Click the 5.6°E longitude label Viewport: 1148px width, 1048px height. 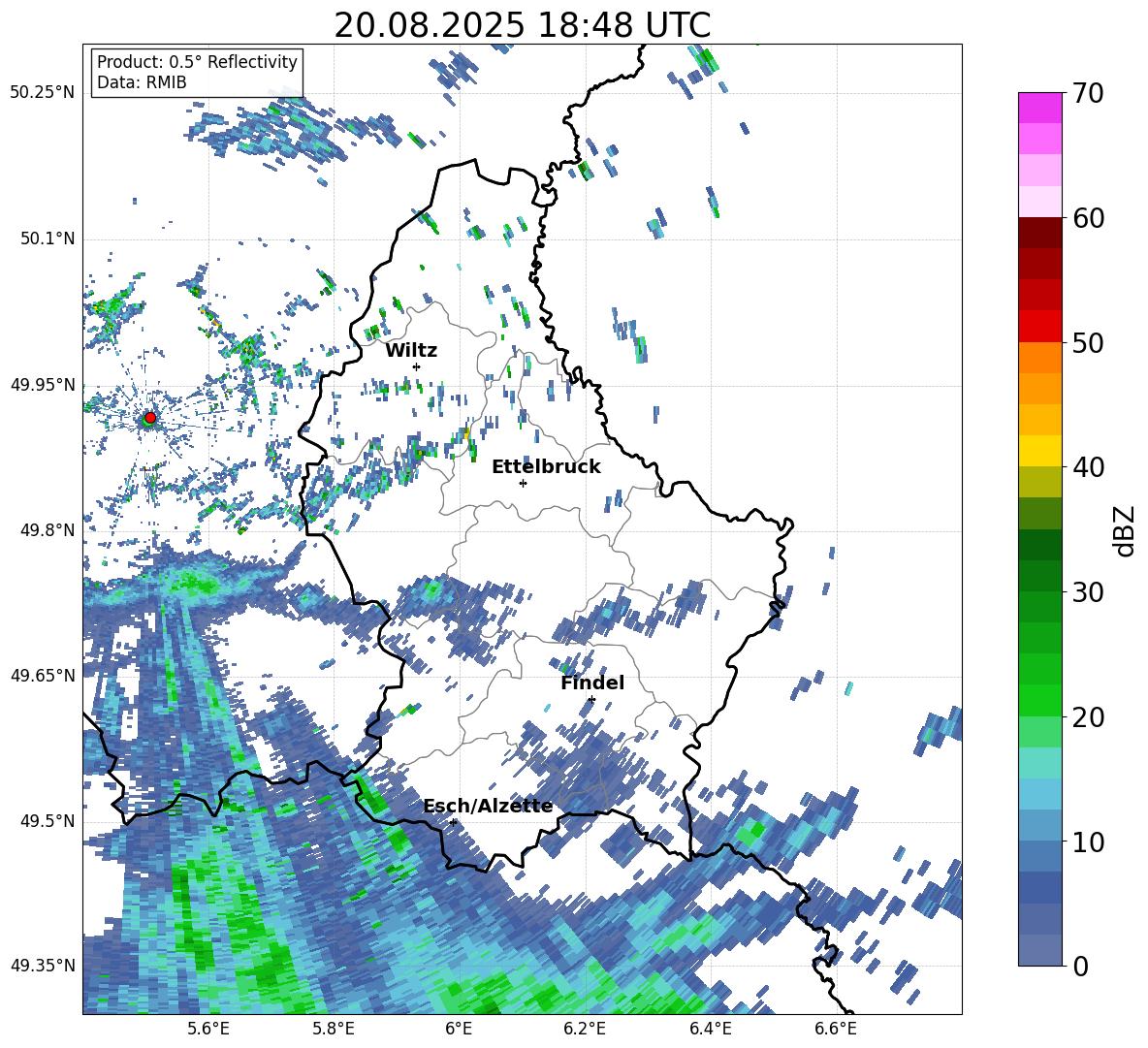(207, 1030)
